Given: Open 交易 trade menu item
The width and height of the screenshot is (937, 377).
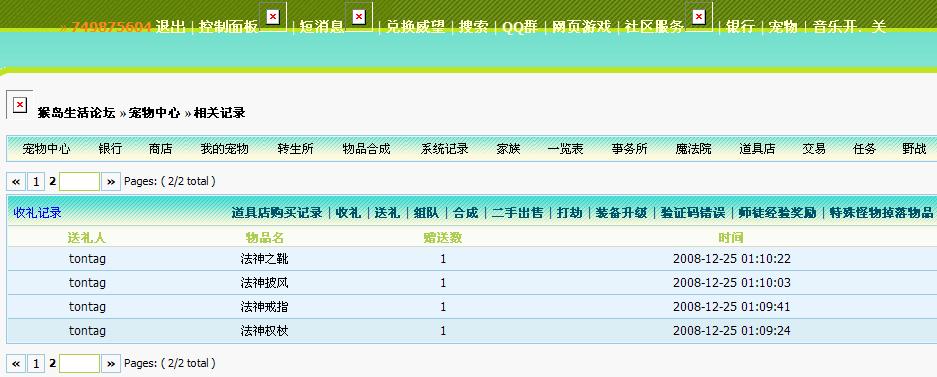Looking at the screenshot, I should pyautogui.click(x=814, y=149).
